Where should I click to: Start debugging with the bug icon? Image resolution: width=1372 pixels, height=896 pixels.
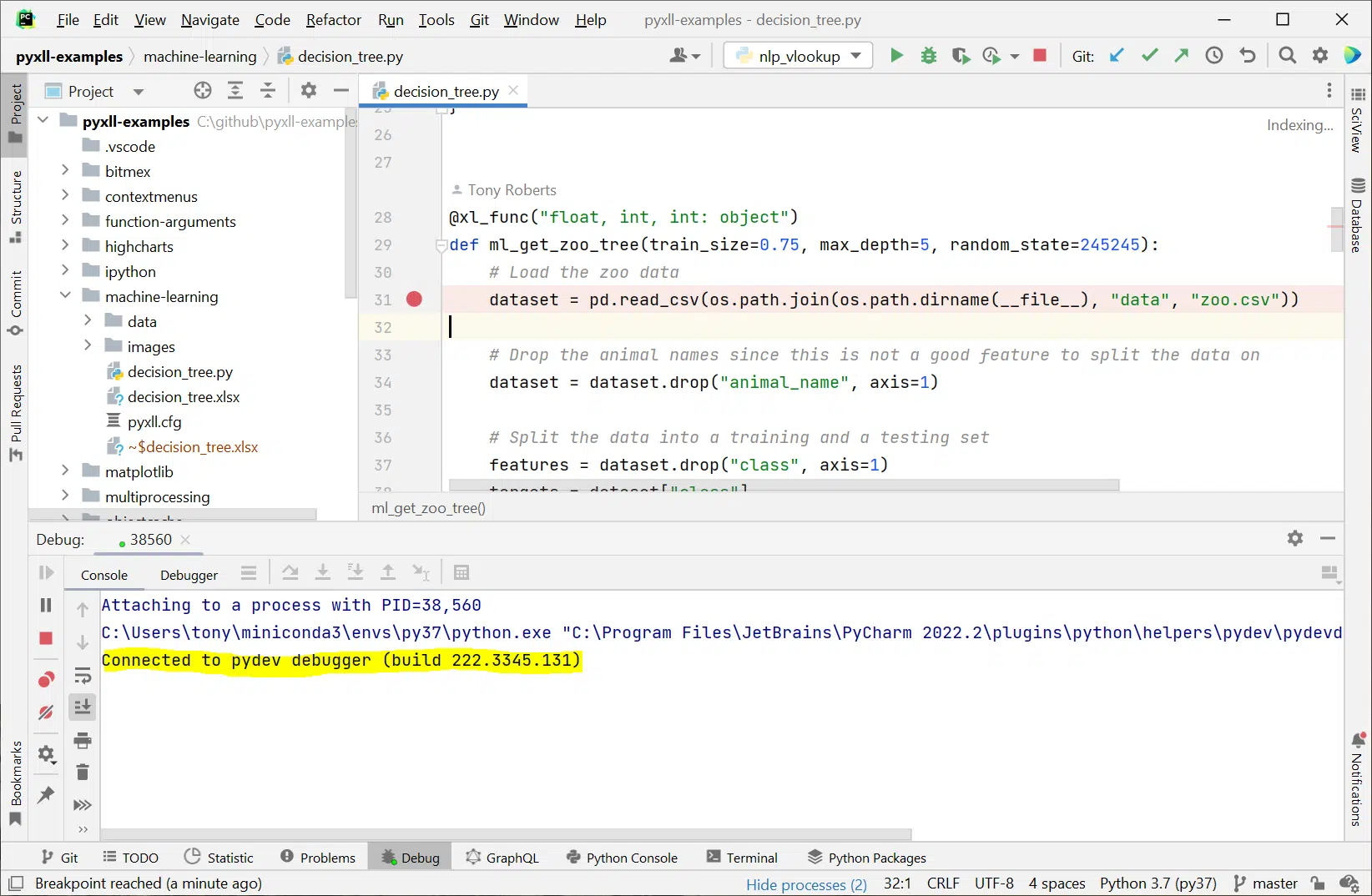click(x=929, y=56)
